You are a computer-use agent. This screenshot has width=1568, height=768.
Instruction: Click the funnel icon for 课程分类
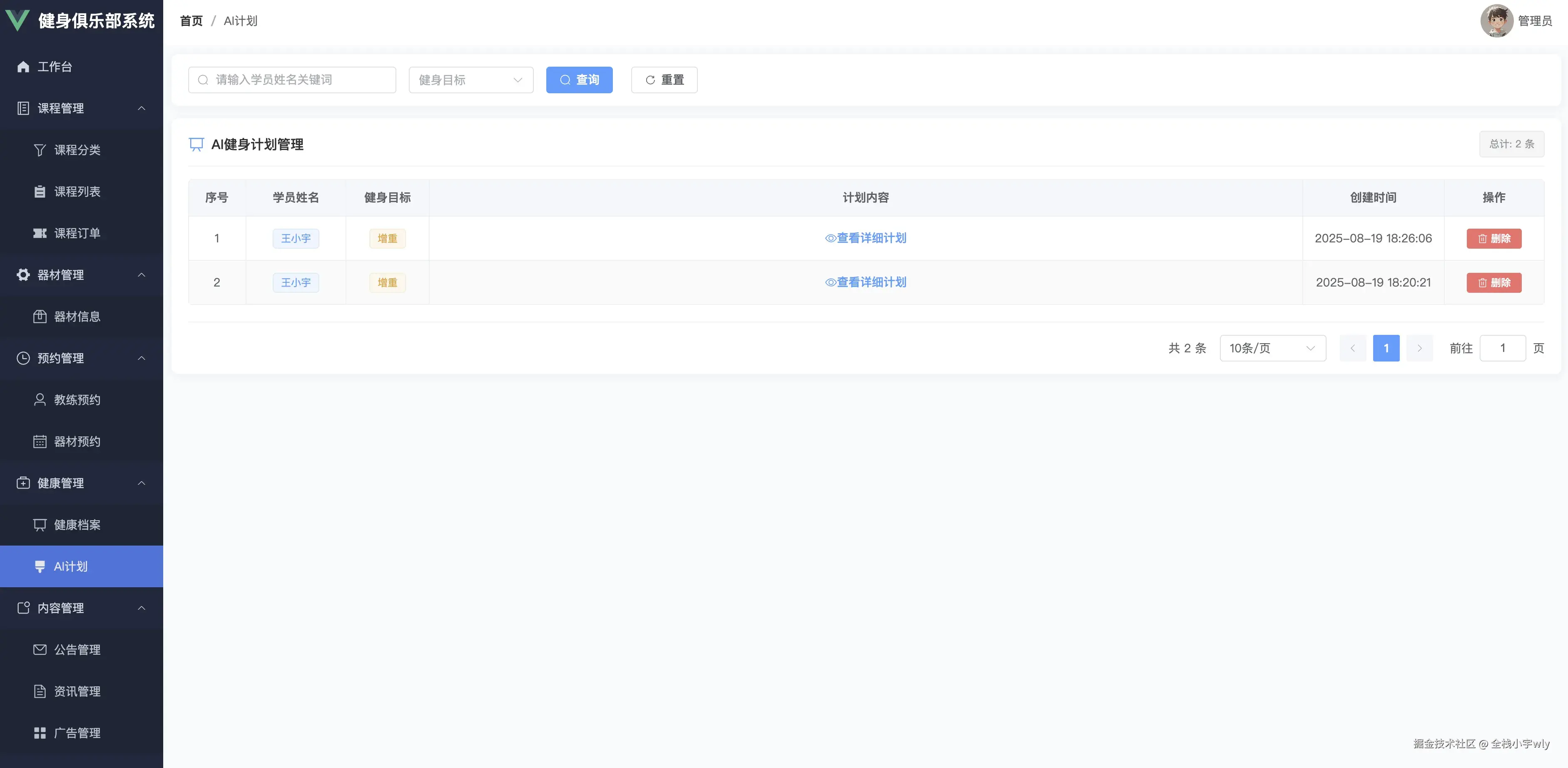pos(40,150)
